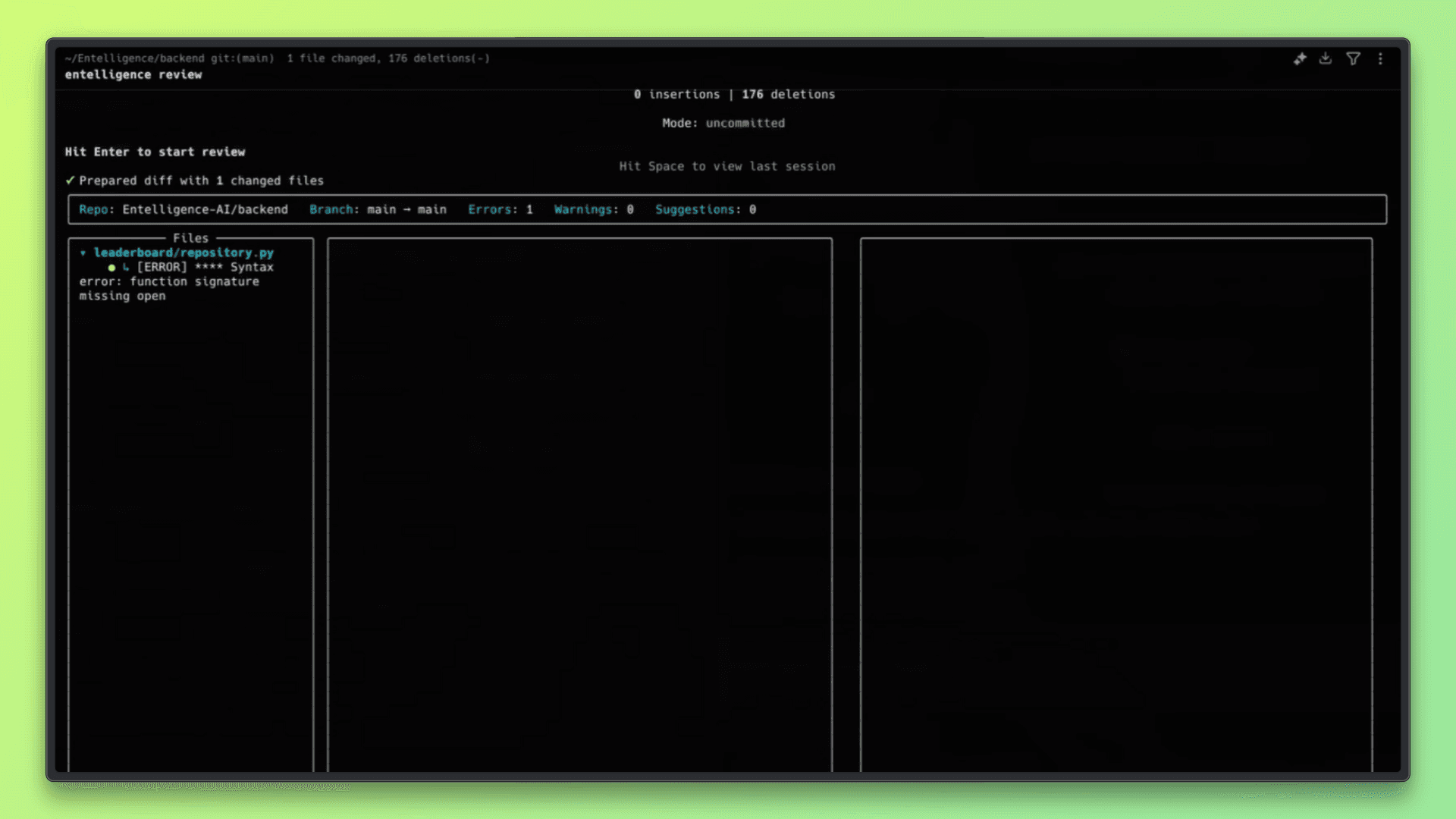Click the Branch: main → main label
Viewport: 1456px width, 819px height.
coord(378,209)
